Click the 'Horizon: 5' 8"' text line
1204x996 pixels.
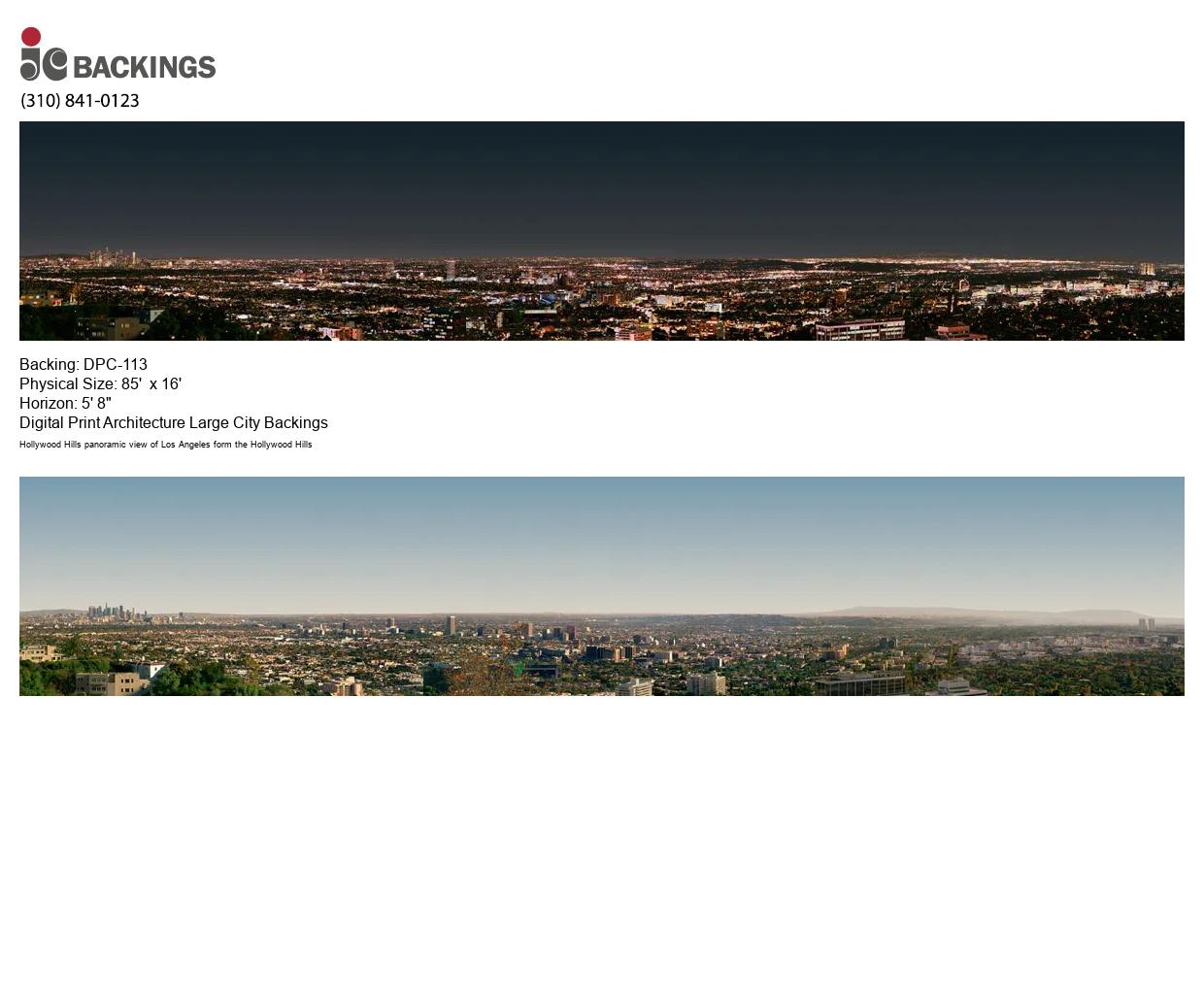click(x=65, y=404)
